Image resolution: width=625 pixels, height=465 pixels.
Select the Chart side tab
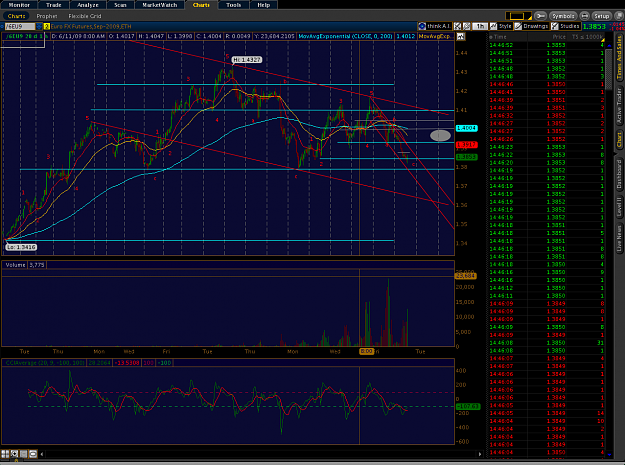point(619,140)
